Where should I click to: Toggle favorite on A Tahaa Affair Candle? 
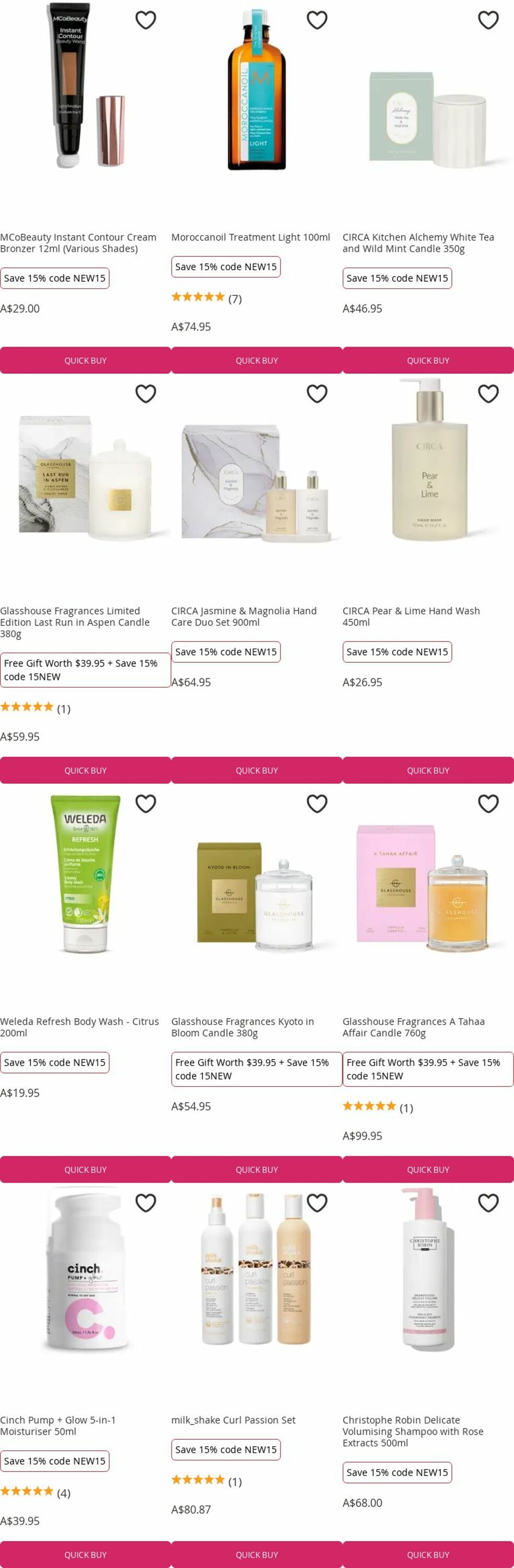click(x=488, y=804)
